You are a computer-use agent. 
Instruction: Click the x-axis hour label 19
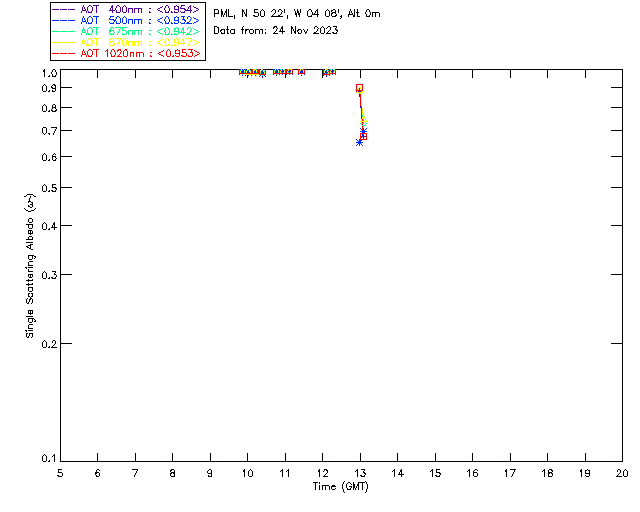(585, 474)
